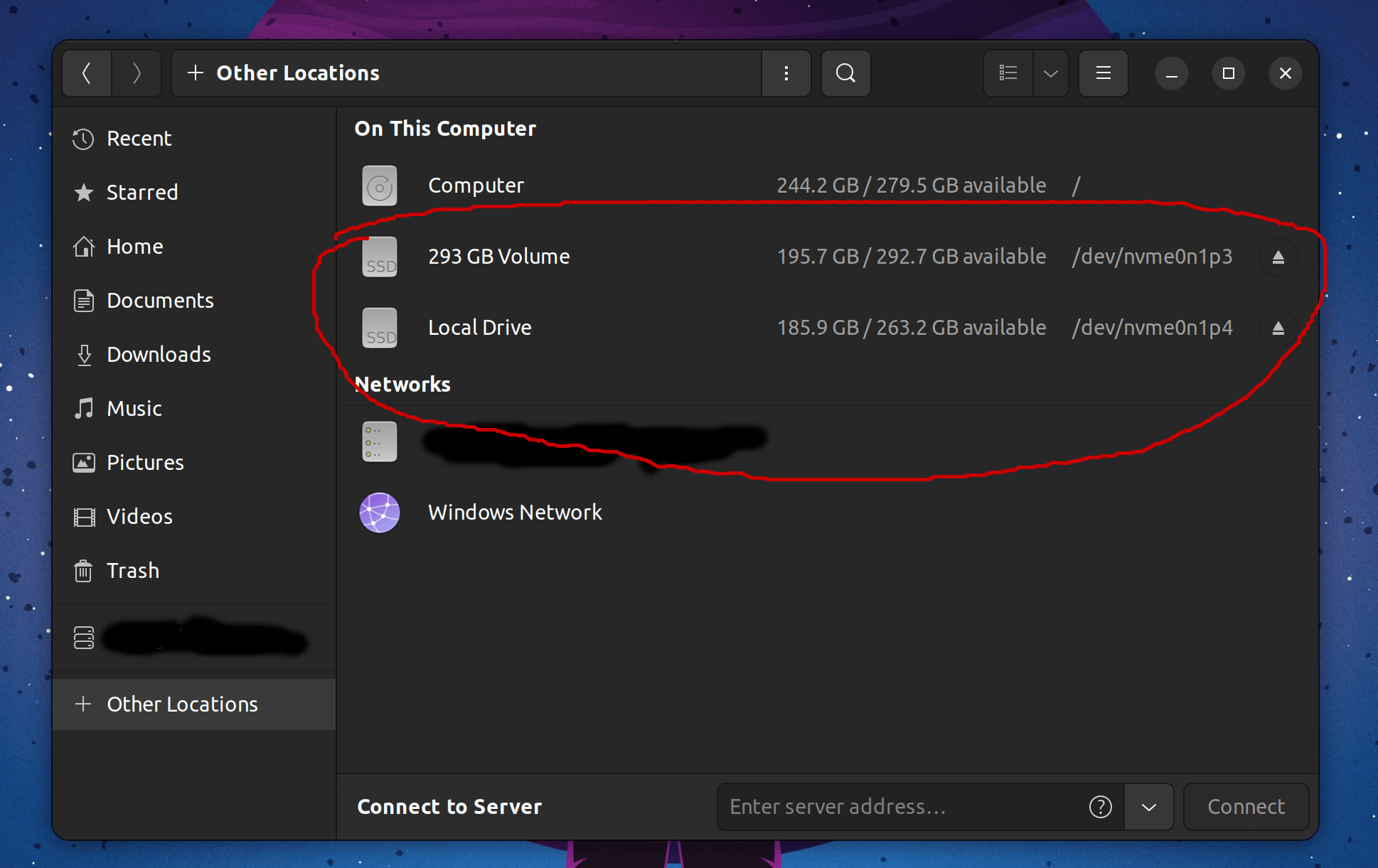Click the hamburger menu icon

pos(1102,73)
